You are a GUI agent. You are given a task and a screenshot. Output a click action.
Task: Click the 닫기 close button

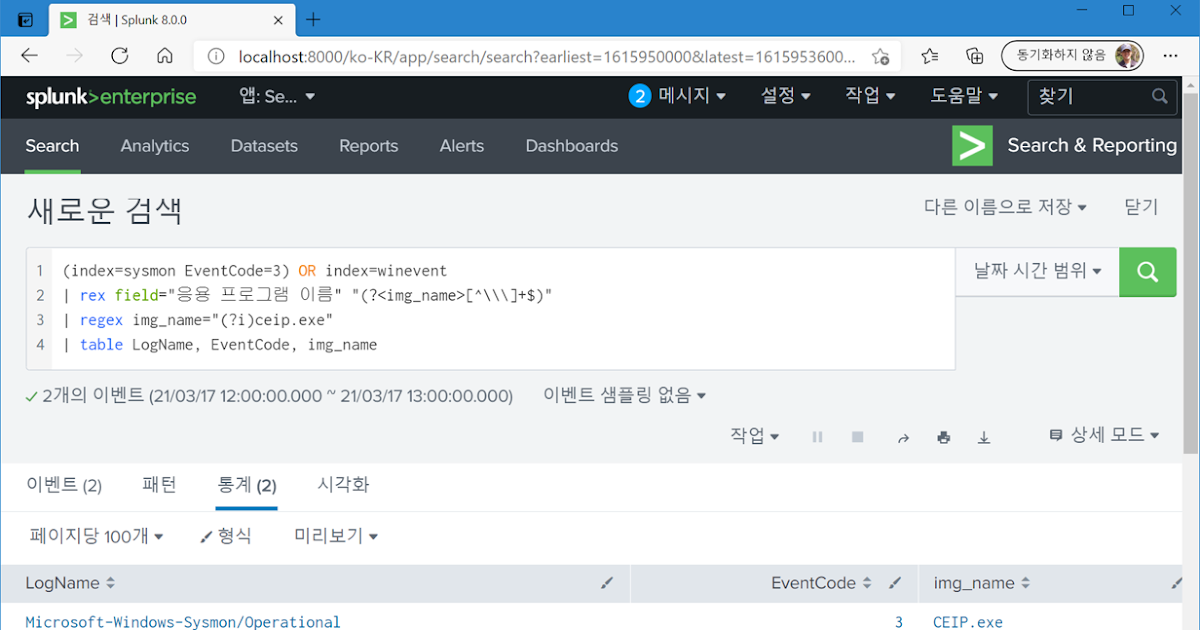(1140, 206)
